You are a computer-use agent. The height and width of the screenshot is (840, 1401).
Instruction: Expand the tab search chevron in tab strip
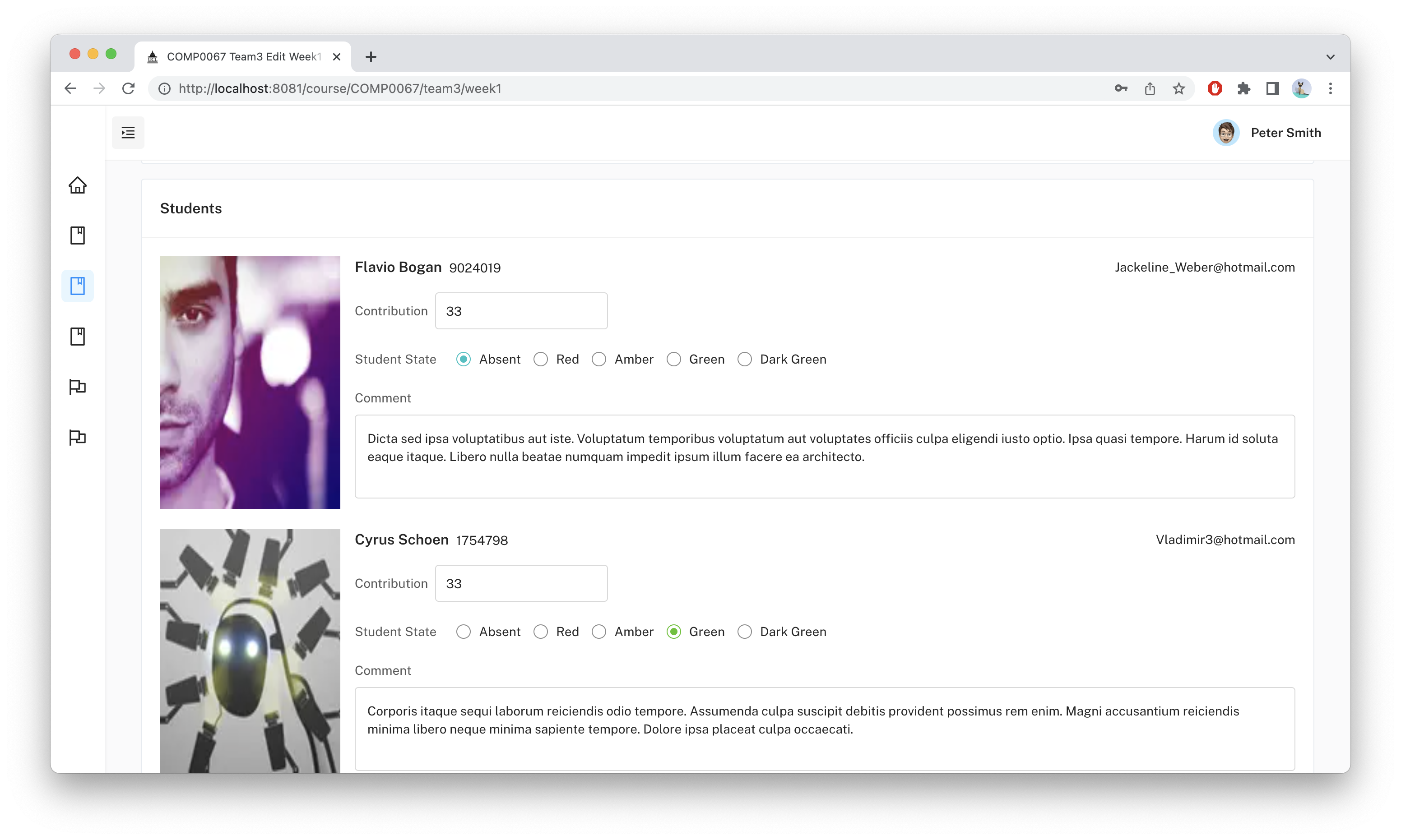tap(1330, 56)
